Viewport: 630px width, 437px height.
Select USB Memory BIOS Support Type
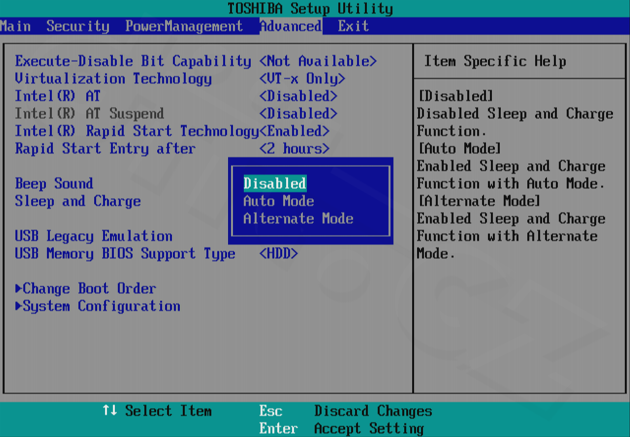(x=125, y=254)
